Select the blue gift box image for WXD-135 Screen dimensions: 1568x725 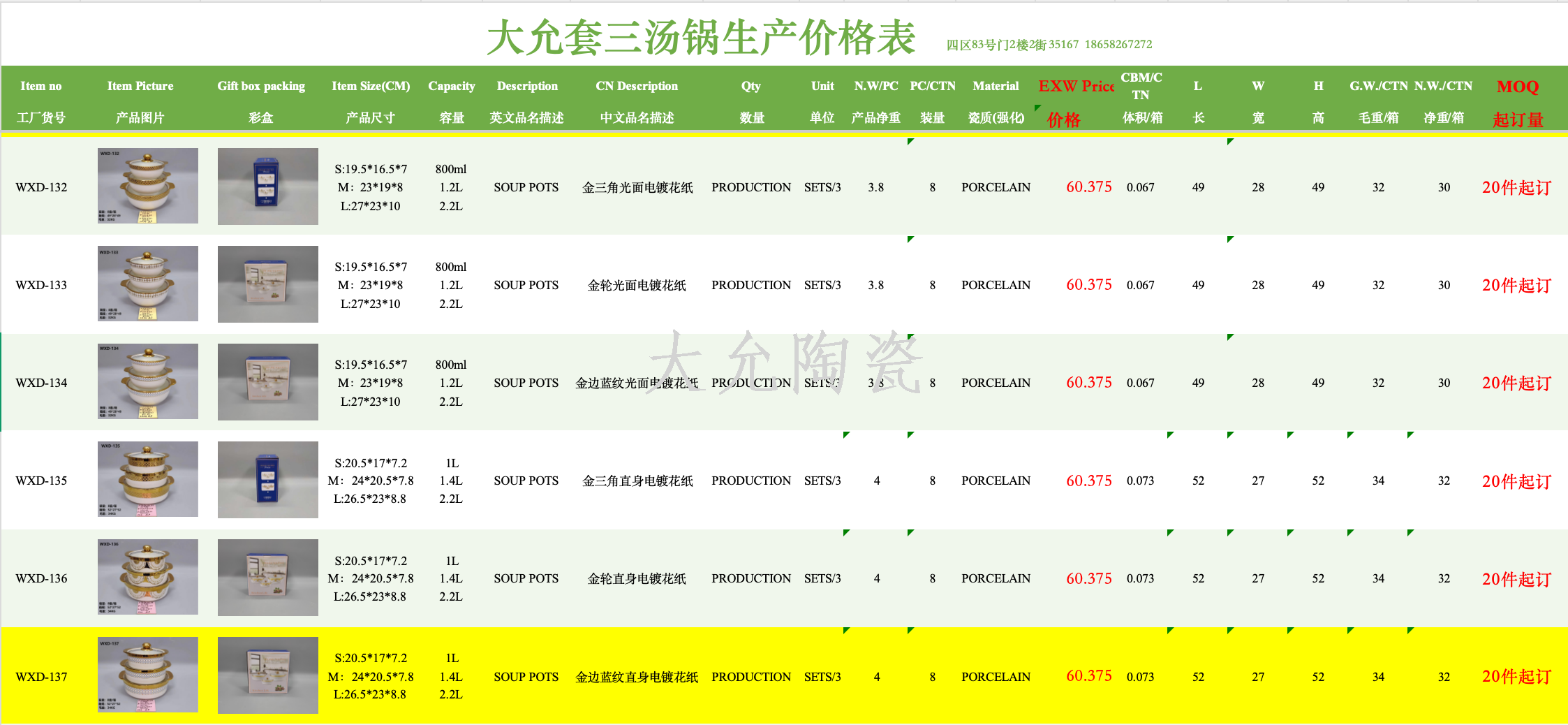[267, 479]
